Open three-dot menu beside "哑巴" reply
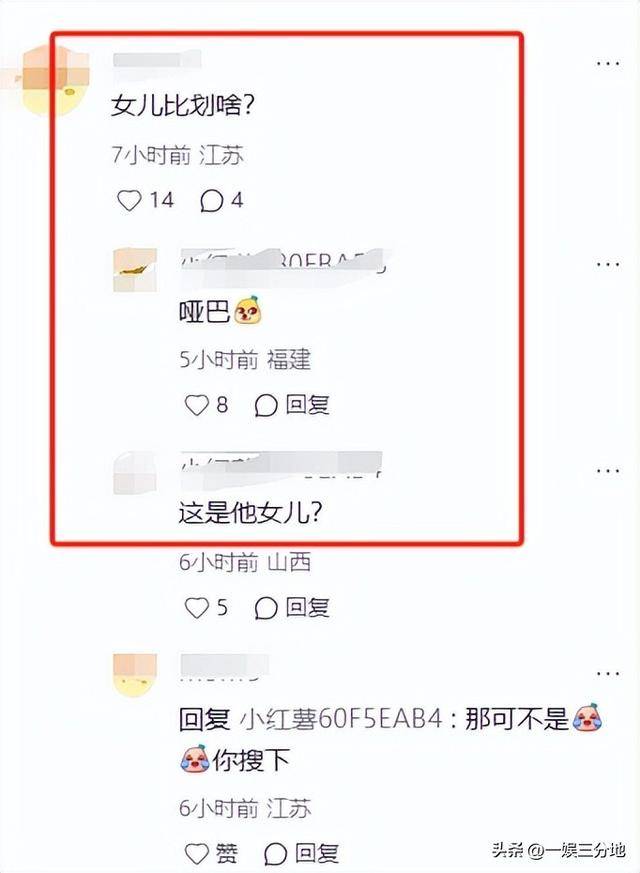 [608, 264]
